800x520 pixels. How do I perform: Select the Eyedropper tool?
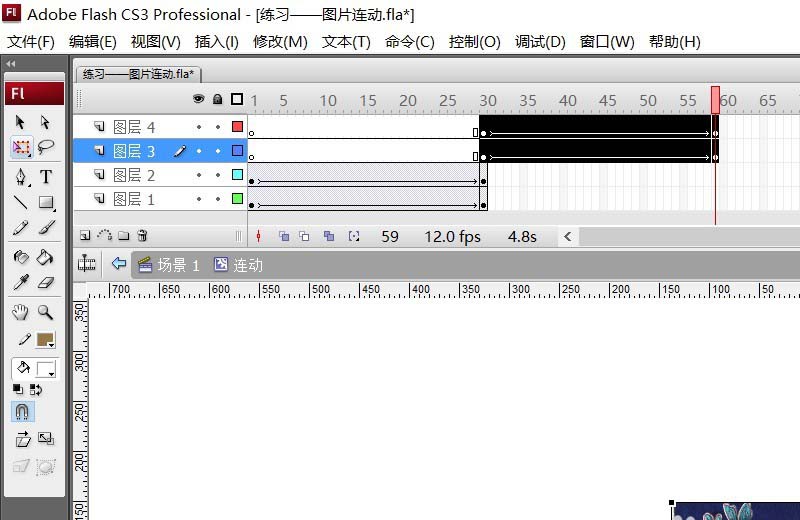[20, 282]
